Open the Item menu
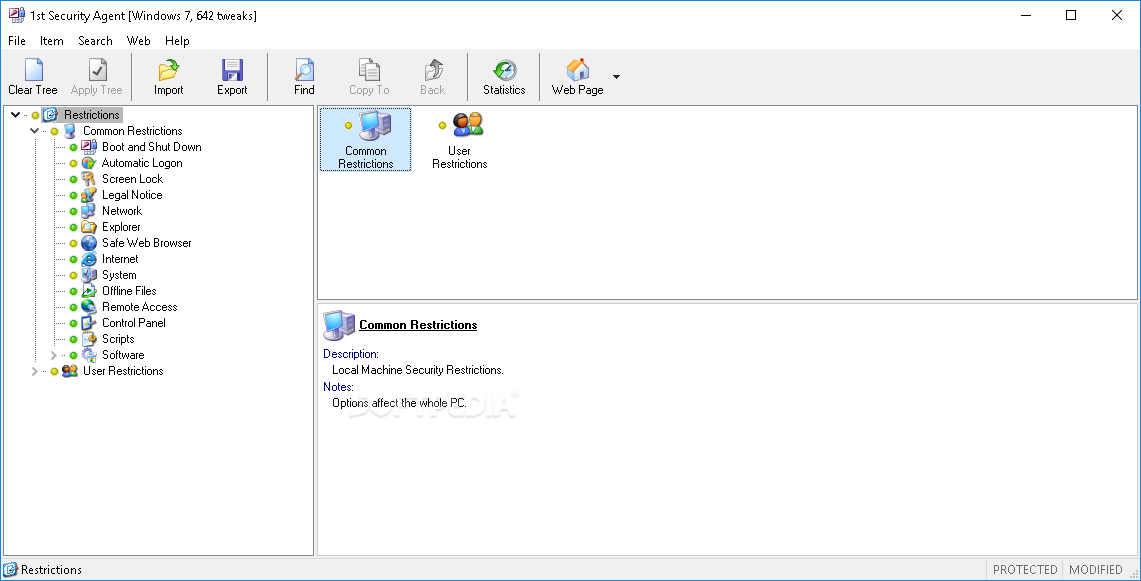1141x581 pixels. point(52,41)
